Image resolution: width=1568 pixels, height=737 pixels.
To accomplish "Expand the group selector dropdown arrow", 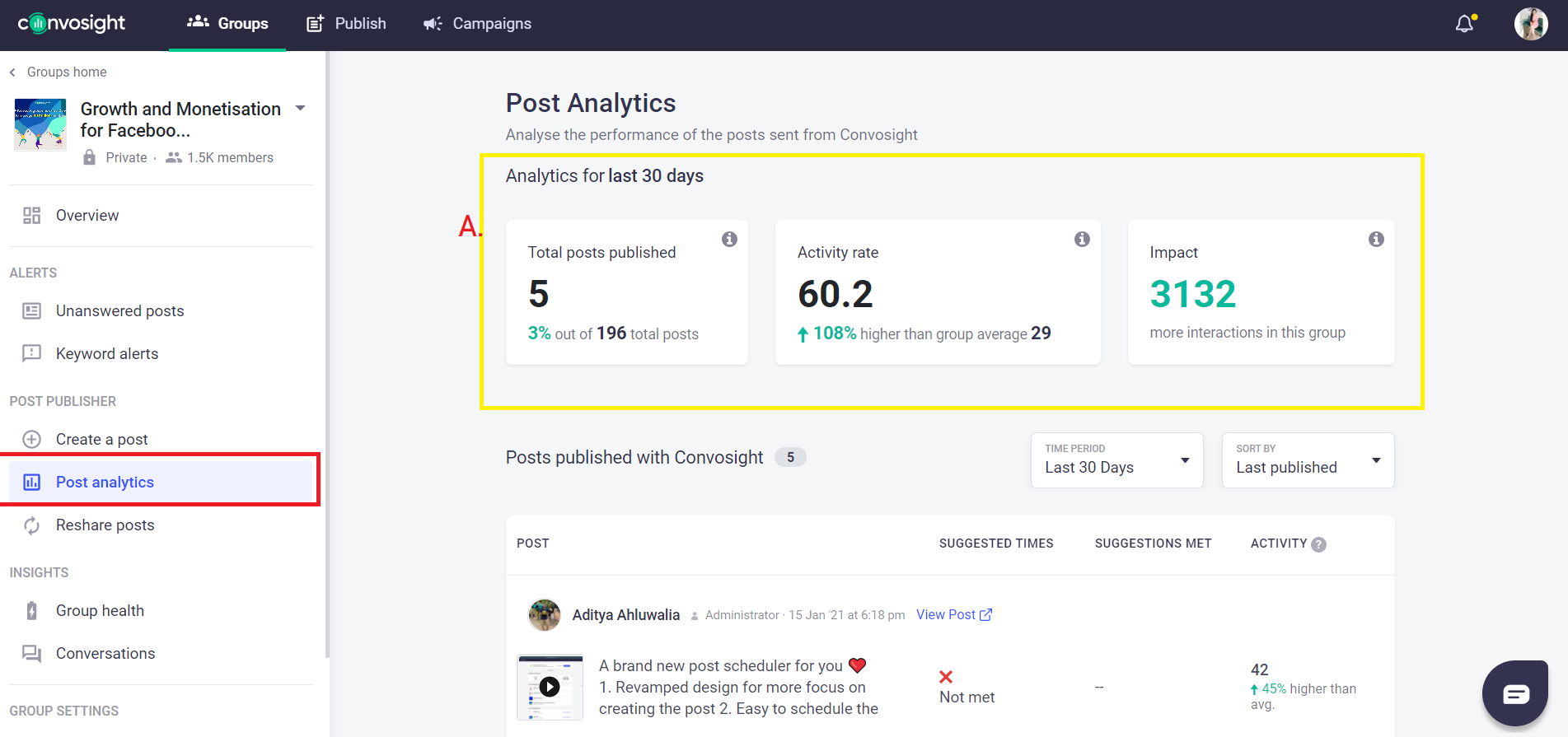I will pos(301,108).
